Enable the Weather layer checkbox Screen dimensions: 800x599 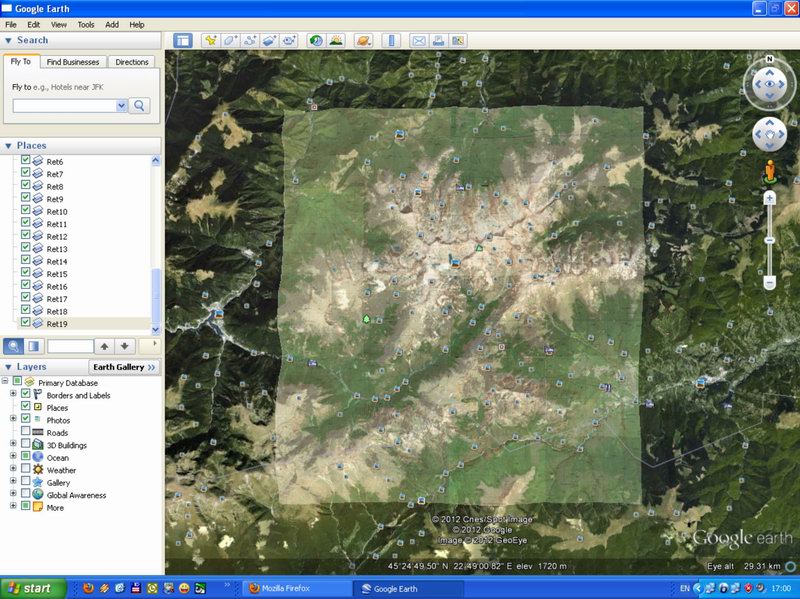tap(26, 469)
